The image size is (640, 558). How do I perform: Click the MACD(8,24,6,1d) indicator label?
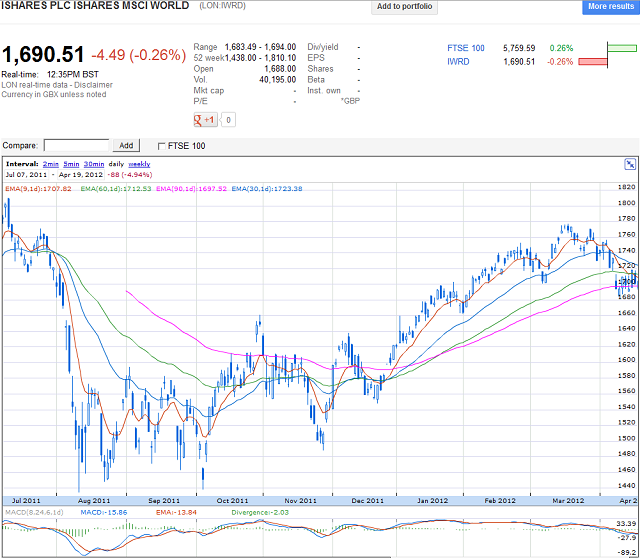coord(34,512)
